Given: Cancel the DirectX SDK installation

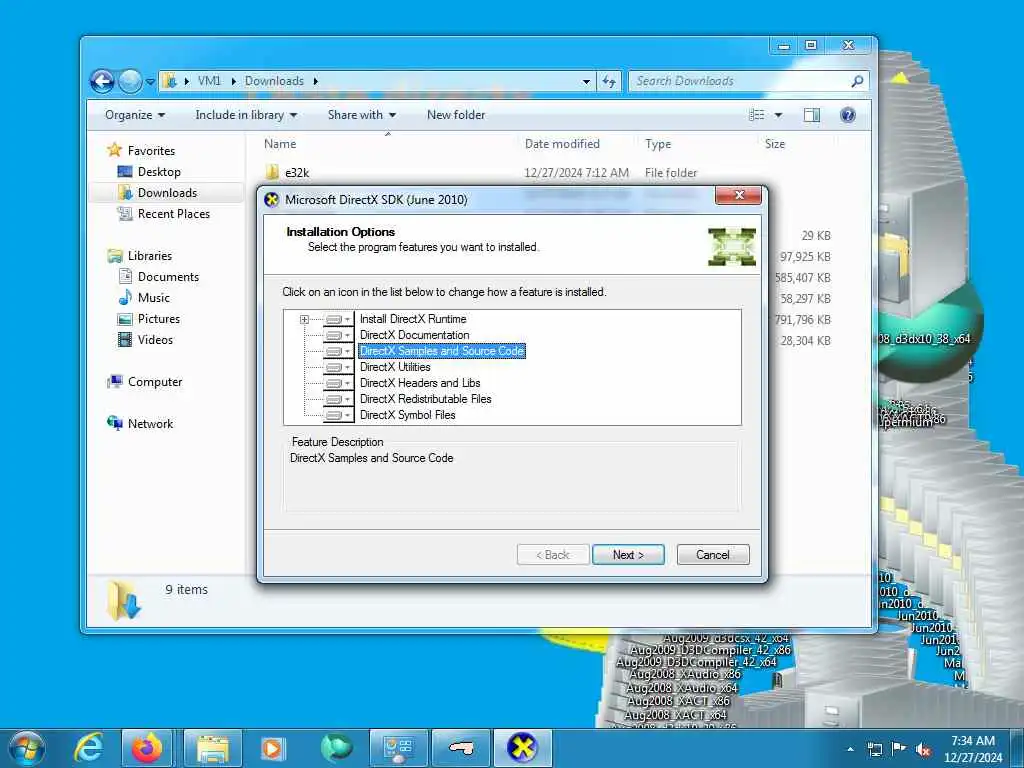Looking at the screenshot, I should (x=712, y=554).
